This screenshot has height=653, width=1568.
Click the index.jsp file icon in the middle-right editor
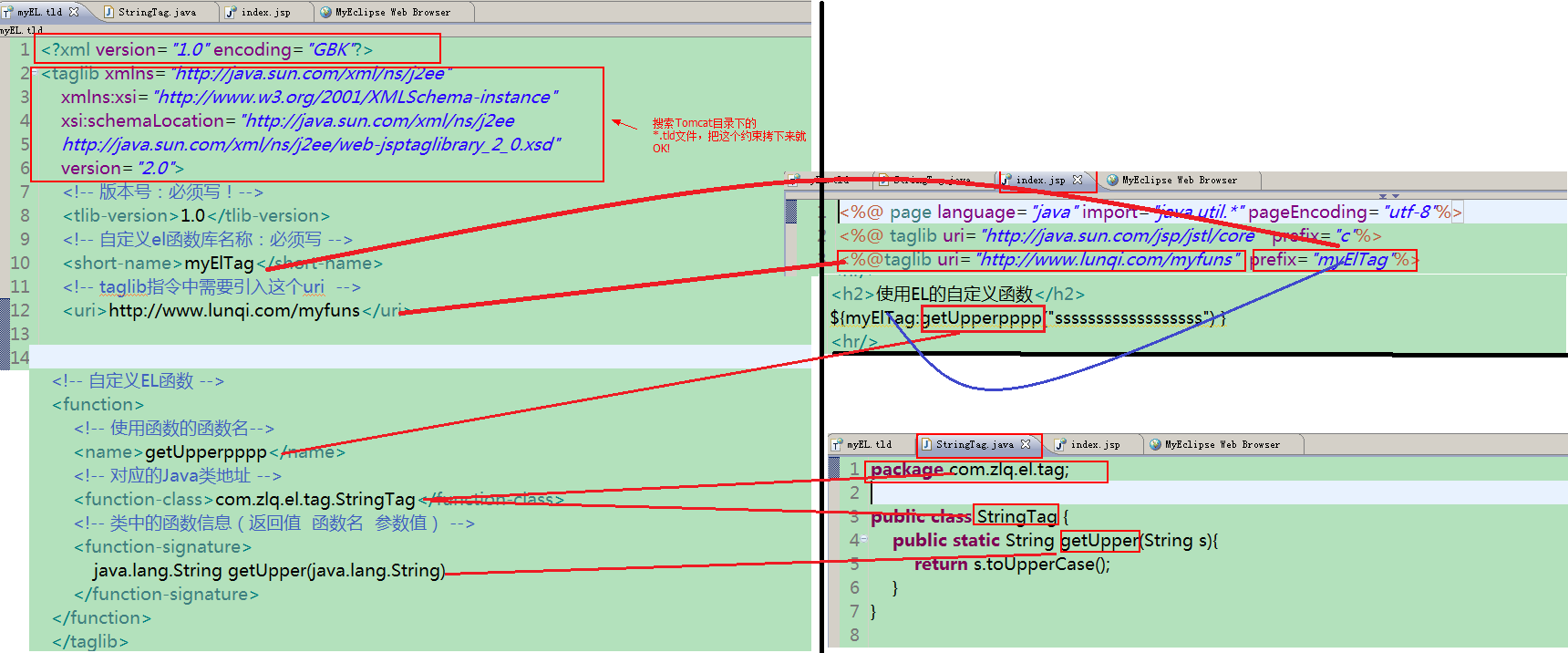[x=1006, y=180]
